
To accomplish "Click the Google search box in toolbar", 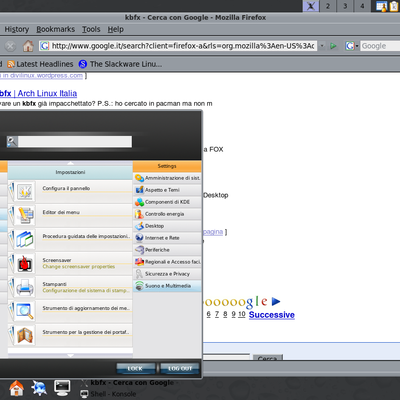I will point(380,46).
